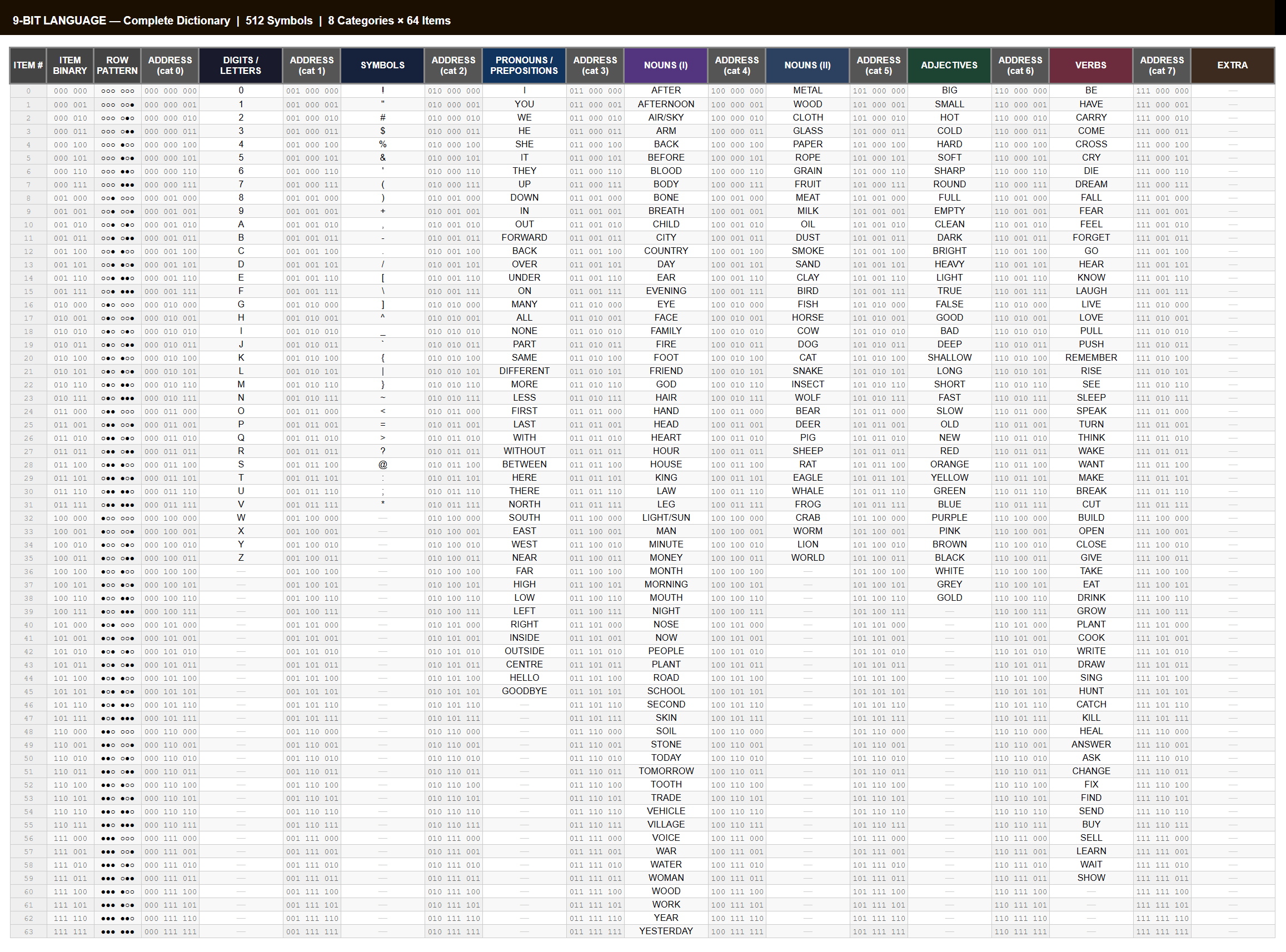Select the GOODBYE cell
The width and height of the screenshot is (1286, 952).
(524, 691)
